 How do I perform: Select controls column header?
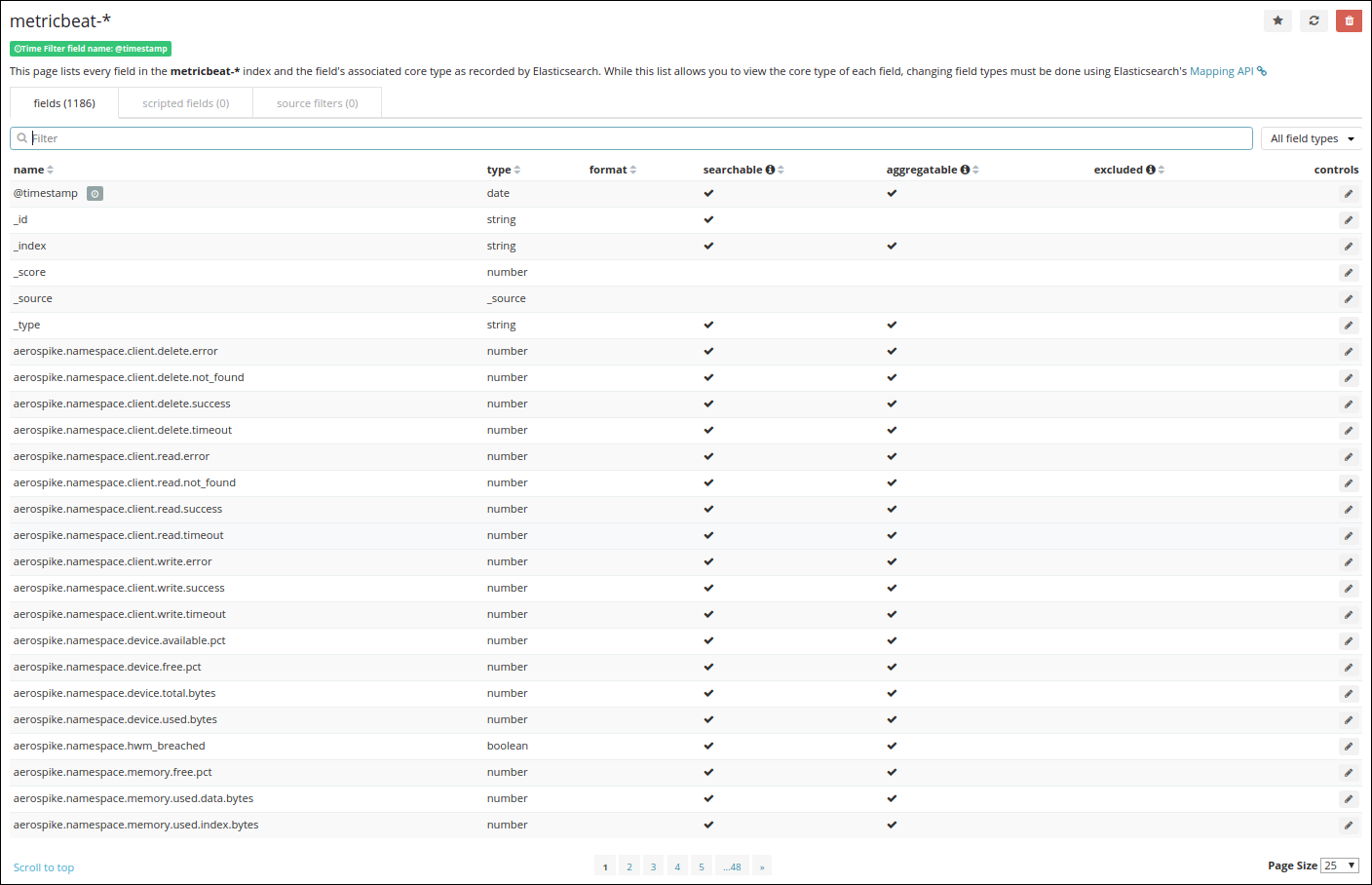[x=1336, y=170]
